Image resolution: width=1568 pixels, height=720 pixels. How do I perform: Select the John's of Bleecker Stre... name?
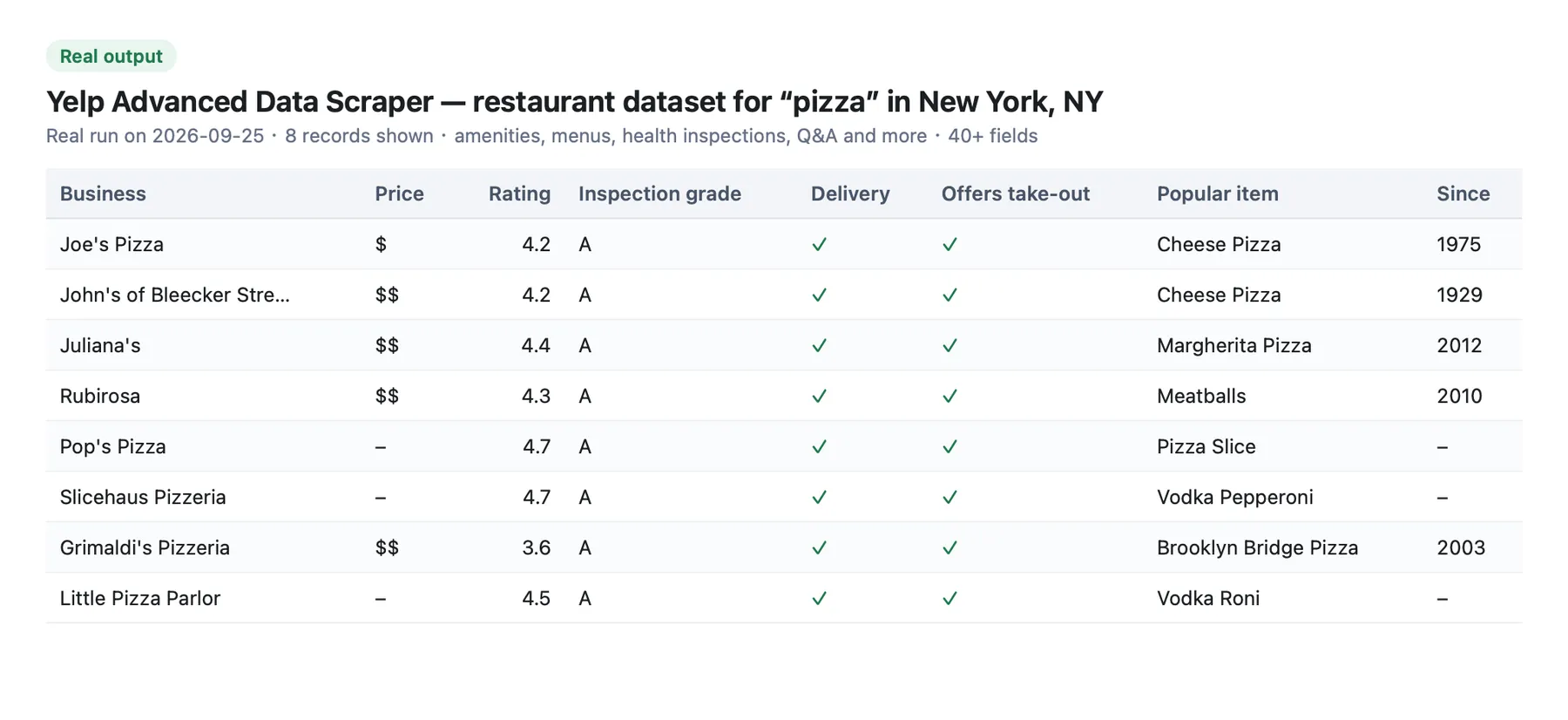coord(174,295)
